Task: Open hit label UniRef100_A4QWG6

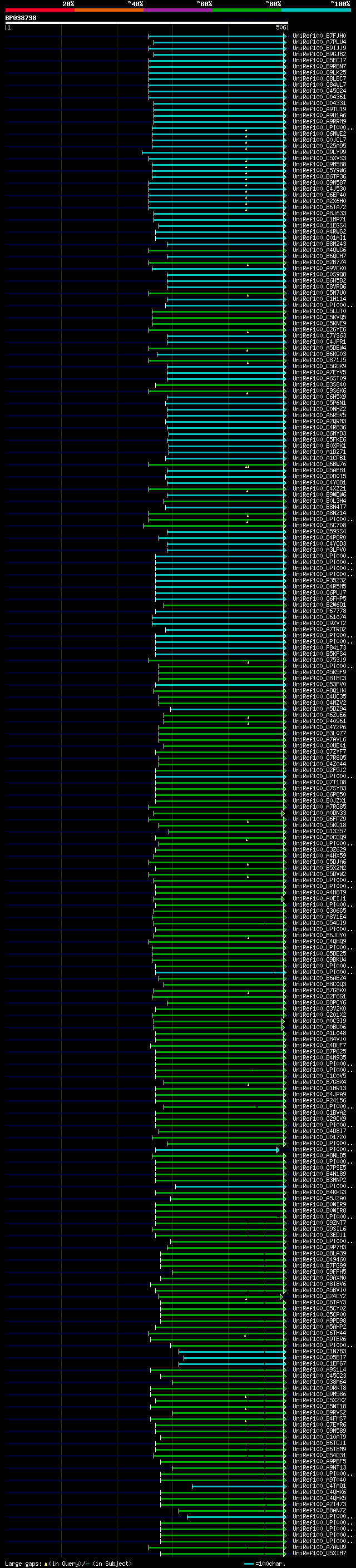Action: (x=319, y=250)
